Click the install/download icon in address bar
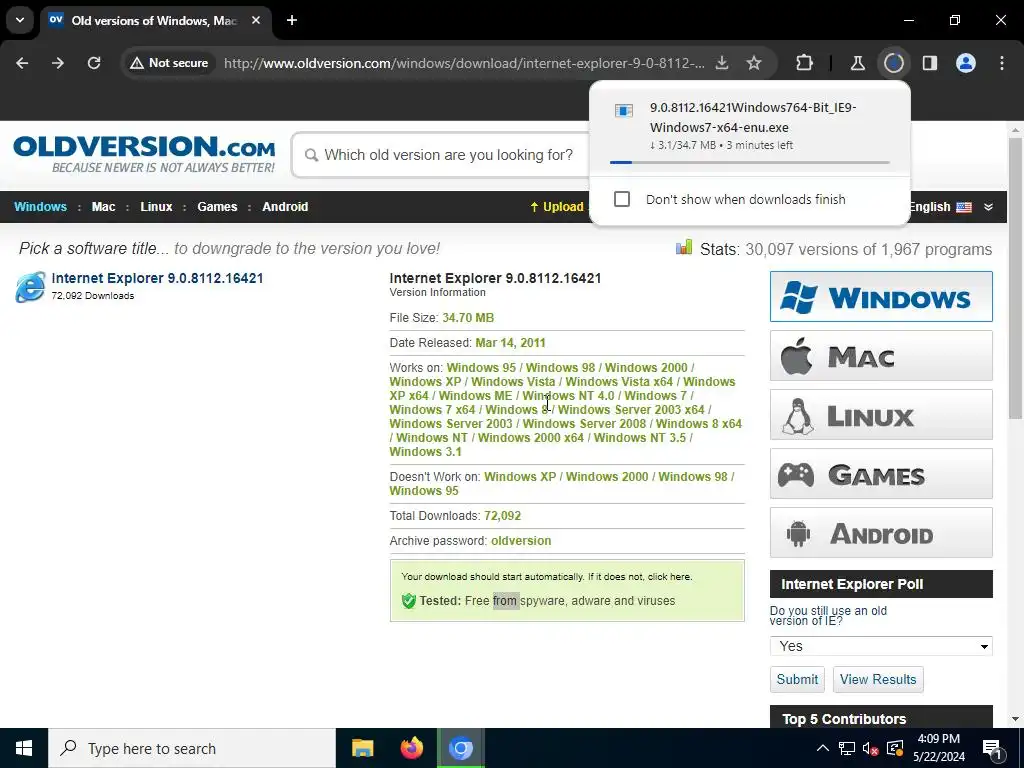 722,63
